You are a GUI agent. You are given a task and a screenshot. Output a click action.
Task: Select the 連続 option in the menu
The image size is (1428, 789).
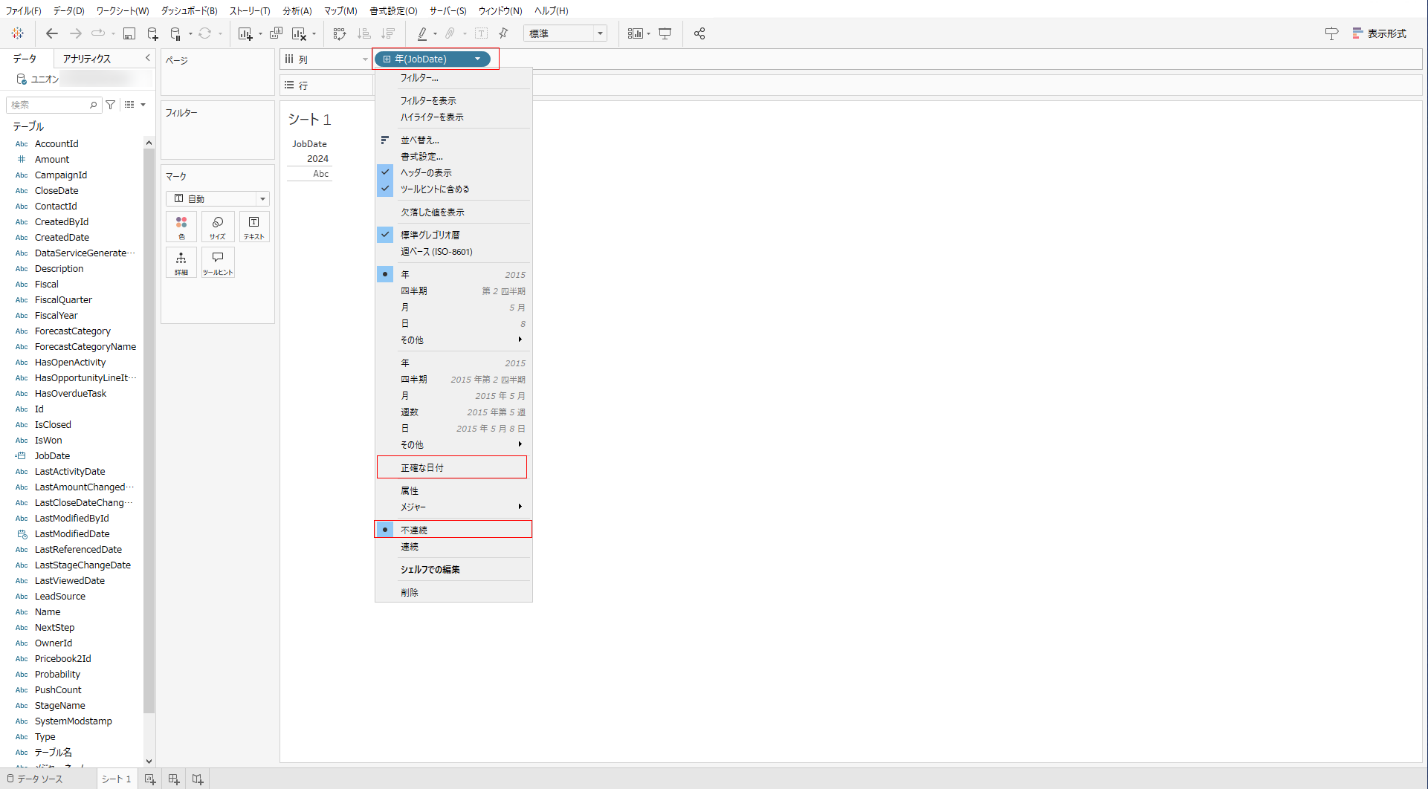pyautogui.click(x=410, y=547)
